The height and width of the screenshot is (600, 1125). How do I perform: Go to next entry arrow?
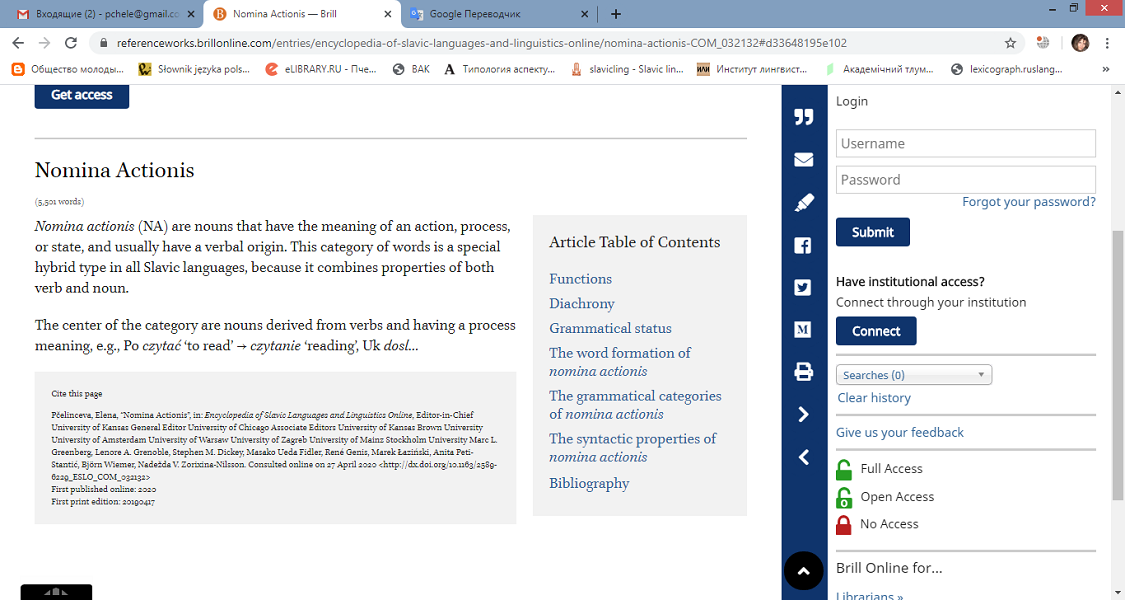[x=804, y=414]
